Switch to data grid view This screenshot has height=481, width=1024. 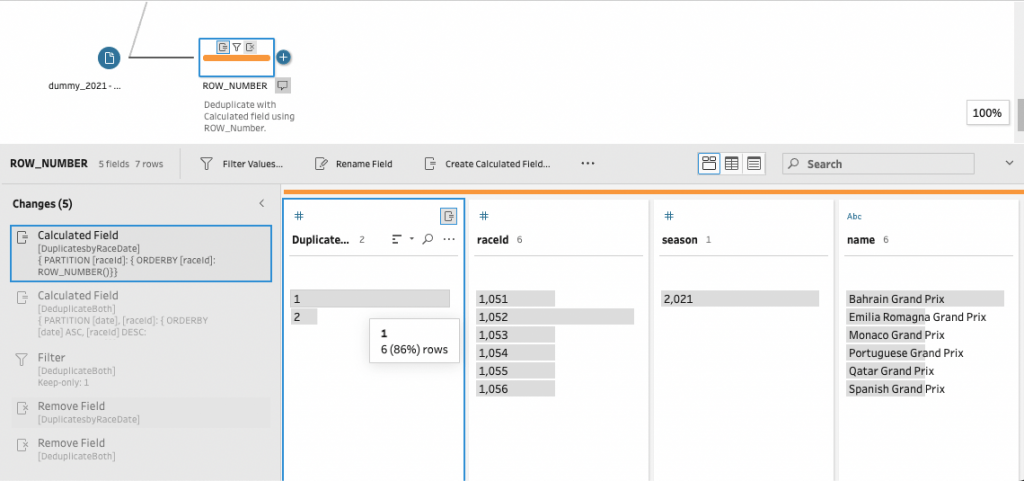[732, 163]
